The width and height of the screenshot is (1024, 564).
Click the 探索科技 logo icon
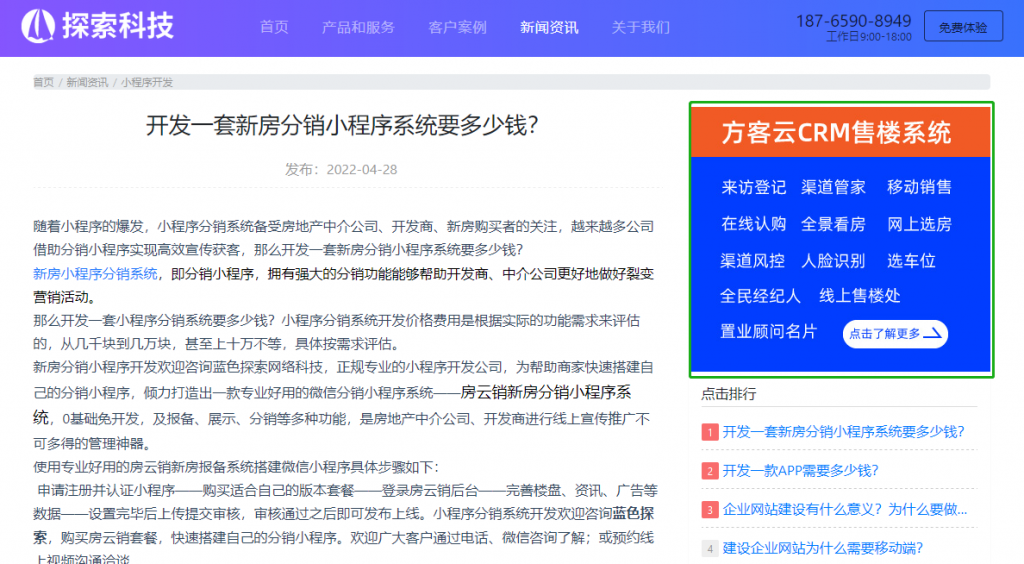point(38,26)
